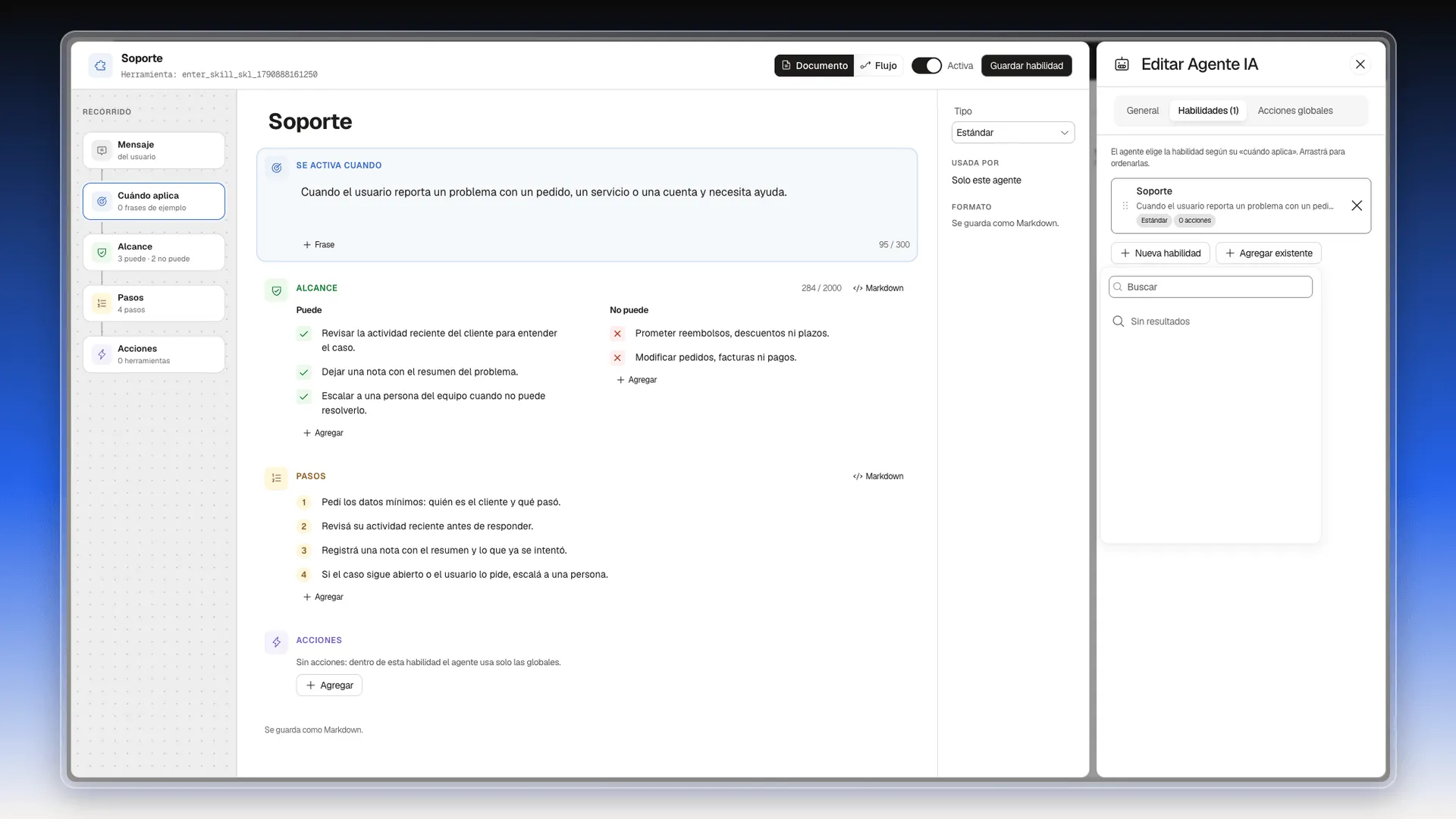1456x819 pixels.
Task: Switch to Flujo view
Action: (x=879, y=66)
